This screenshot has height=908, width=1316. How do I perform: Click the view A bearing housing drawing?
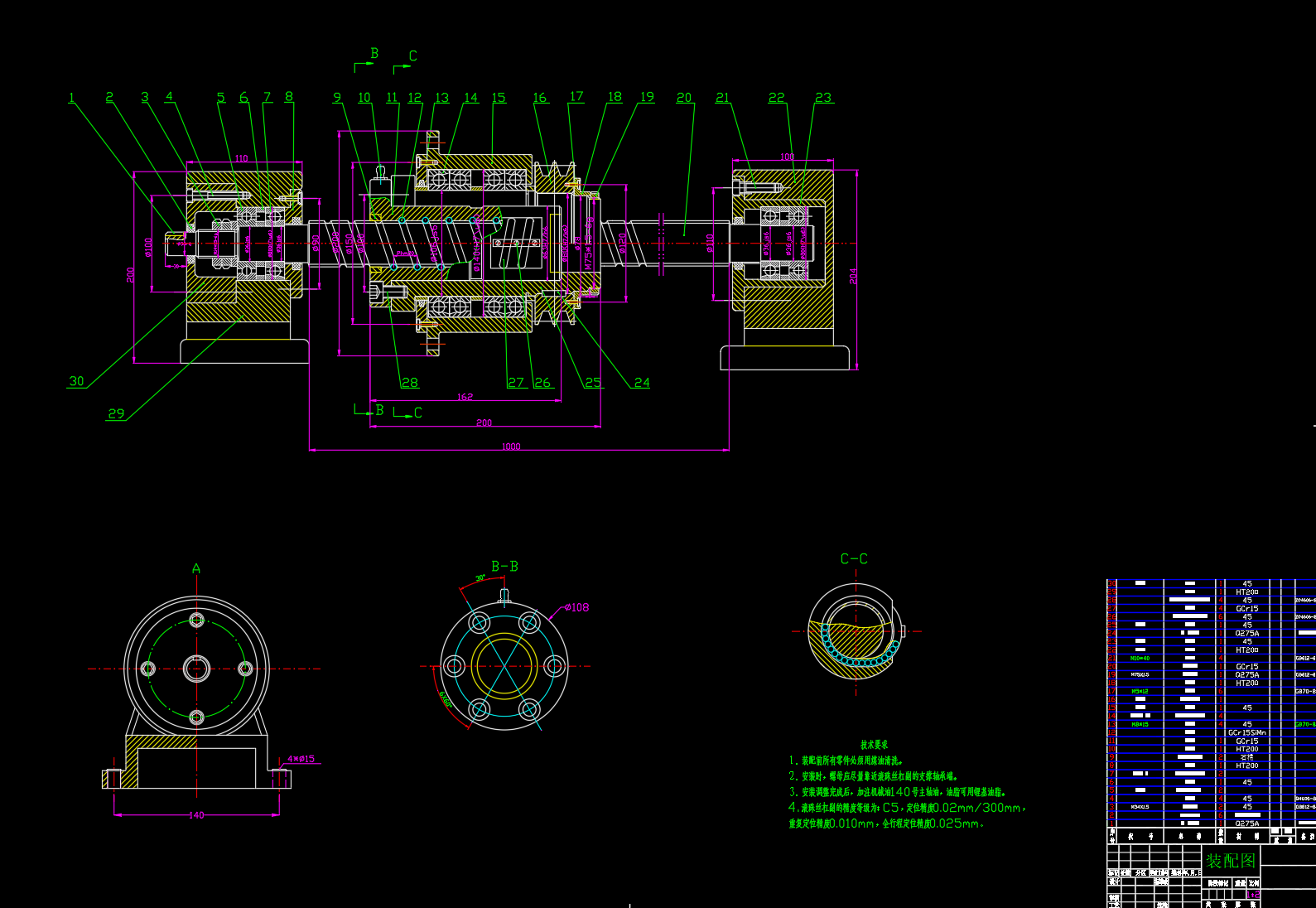click(x=196, y=694)
